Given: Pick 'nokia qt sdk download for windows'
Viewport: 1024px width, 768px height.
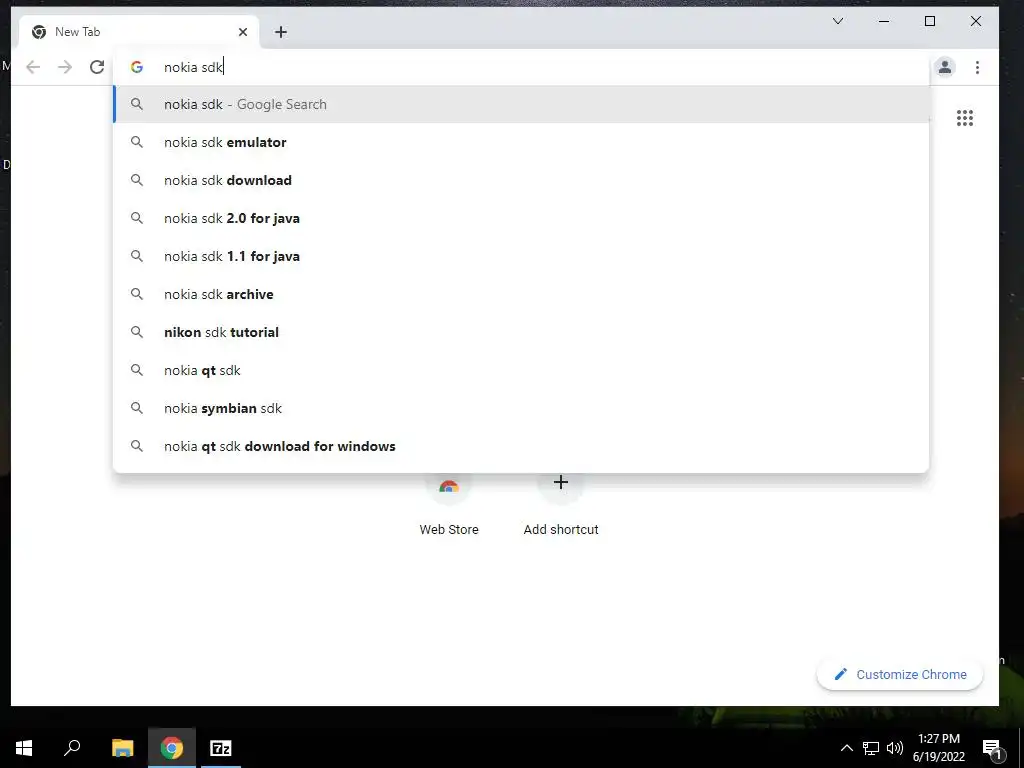Looking at the screenshot, I should tap(521, 446).
